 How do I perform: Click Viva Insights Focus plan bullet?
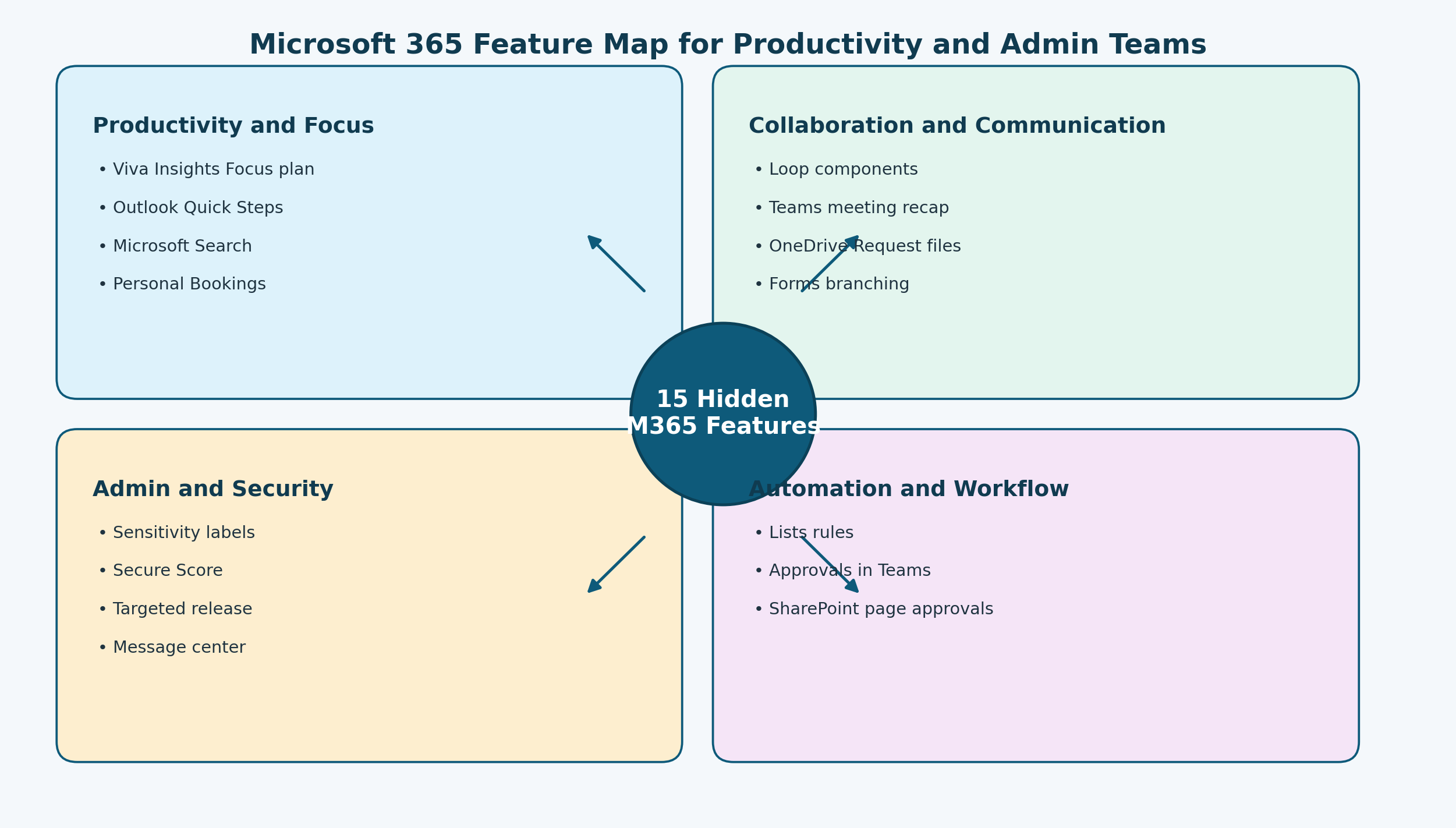(x=206, y=169)
